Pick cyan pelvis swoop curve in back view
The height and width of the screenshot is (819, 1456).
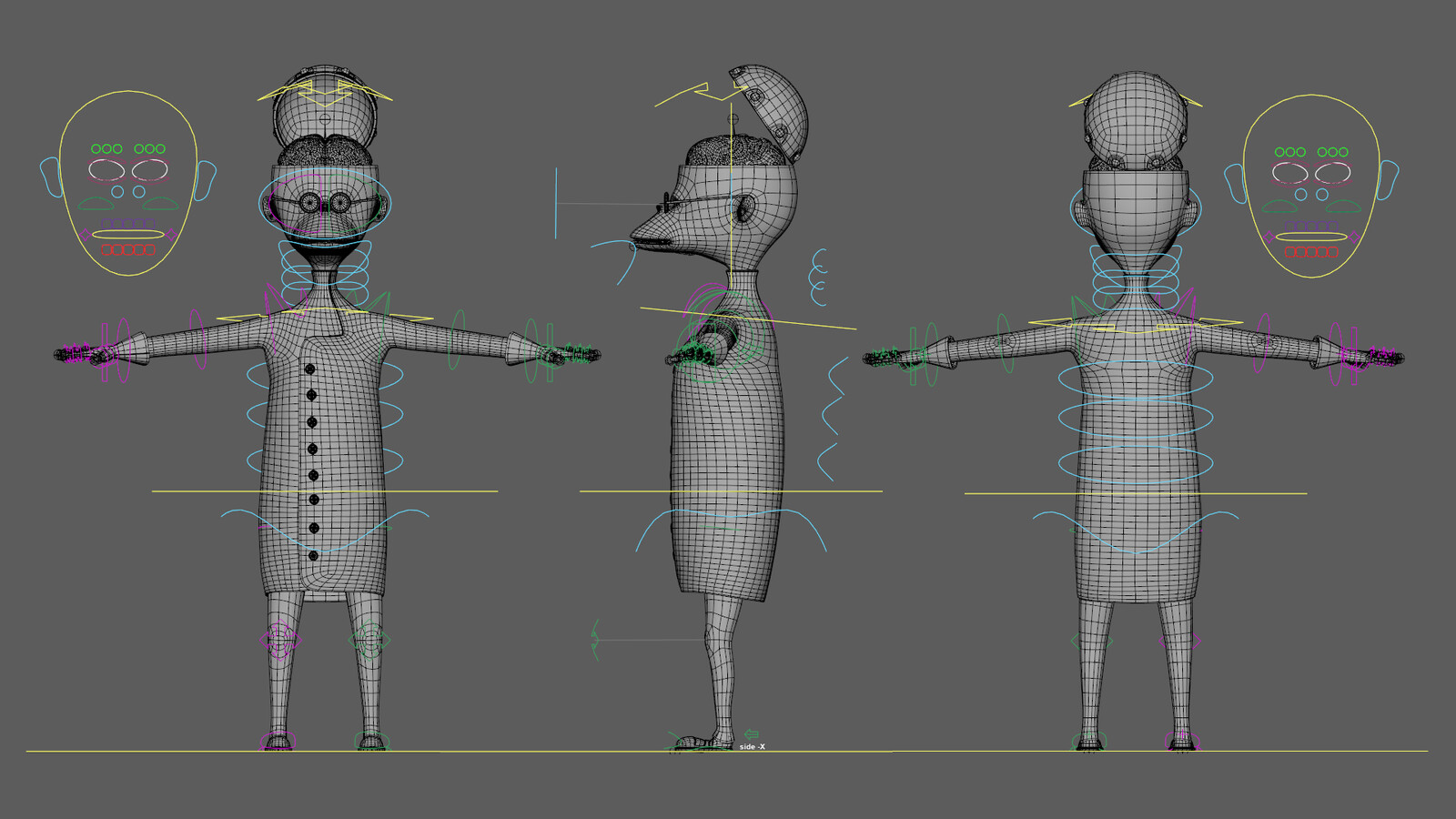pyautogui.click(x=1136, y=533)
